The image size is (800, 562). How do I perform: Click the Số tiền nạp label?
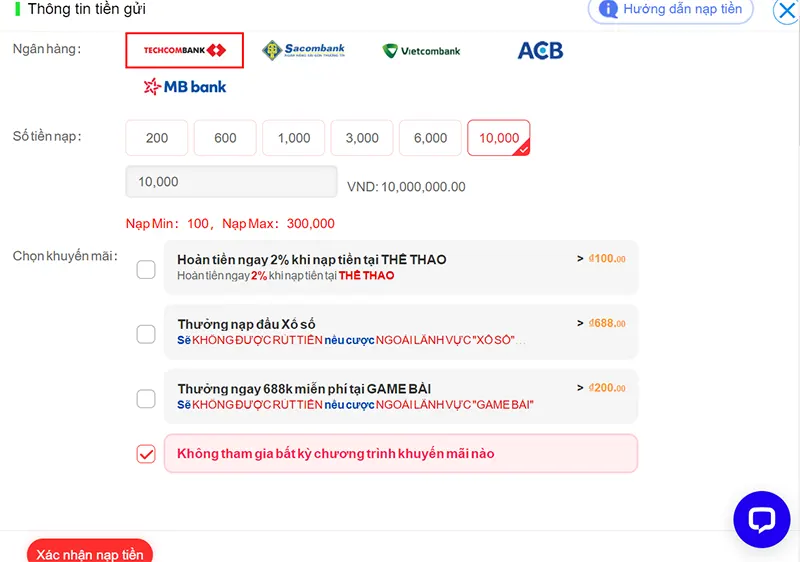[47, 136]
